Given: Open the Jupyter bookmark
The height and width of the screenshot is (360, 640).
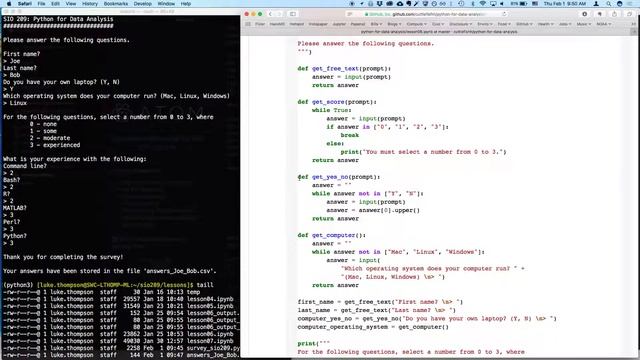Looking at the screenshot, I should (x=339, y=24).
